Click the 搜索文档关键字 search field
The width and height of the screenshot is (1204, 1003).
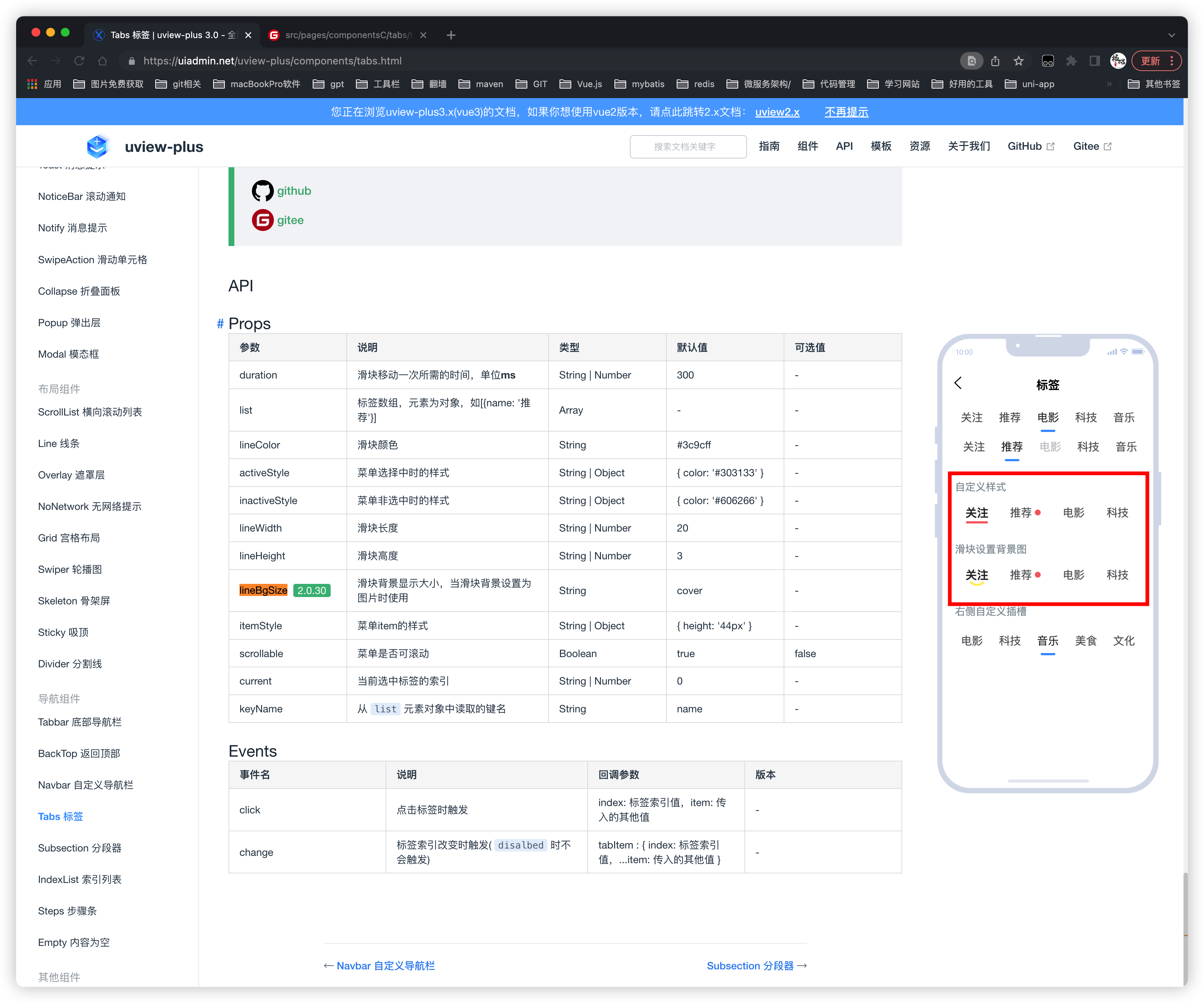[x=687, y=147]
